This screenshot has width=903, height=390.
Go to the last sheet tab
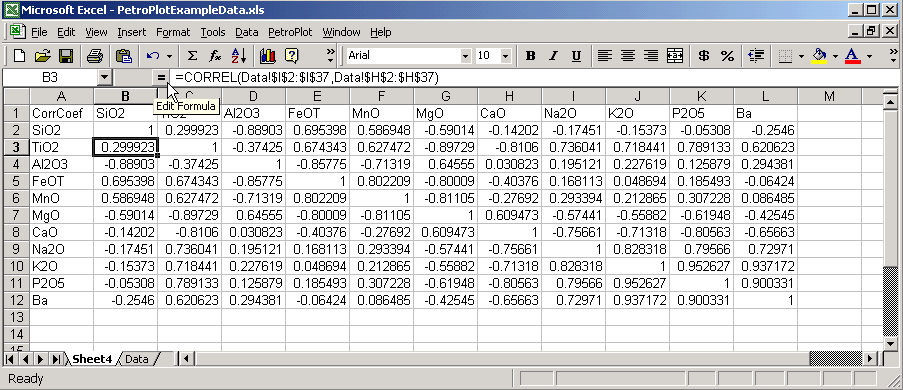(x=56, y=359)
